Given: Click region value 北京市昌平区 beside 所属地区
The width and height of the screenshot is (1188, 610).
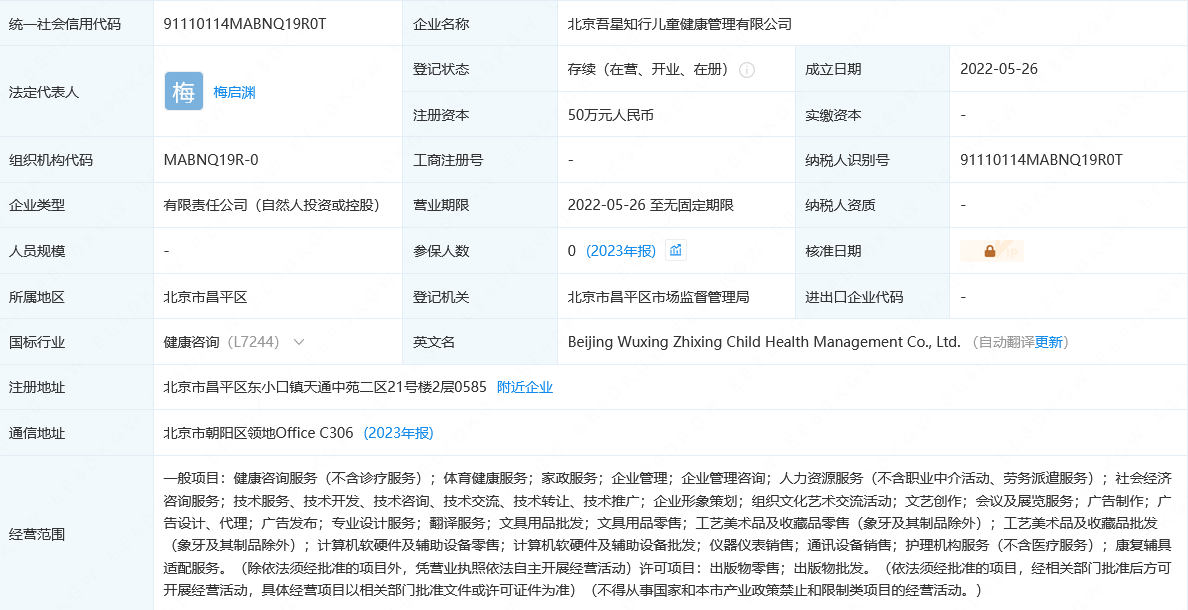Looking at the screenshot, I should coord(206,296).
